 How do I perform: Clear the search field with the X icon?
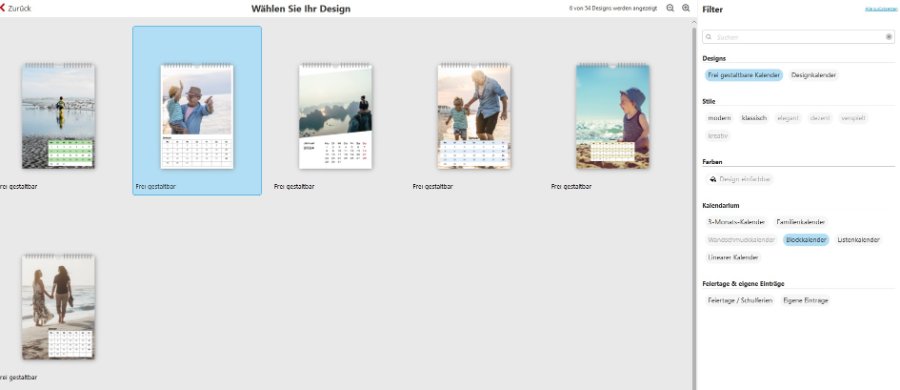pyautogui.click(x=889, y=37)
